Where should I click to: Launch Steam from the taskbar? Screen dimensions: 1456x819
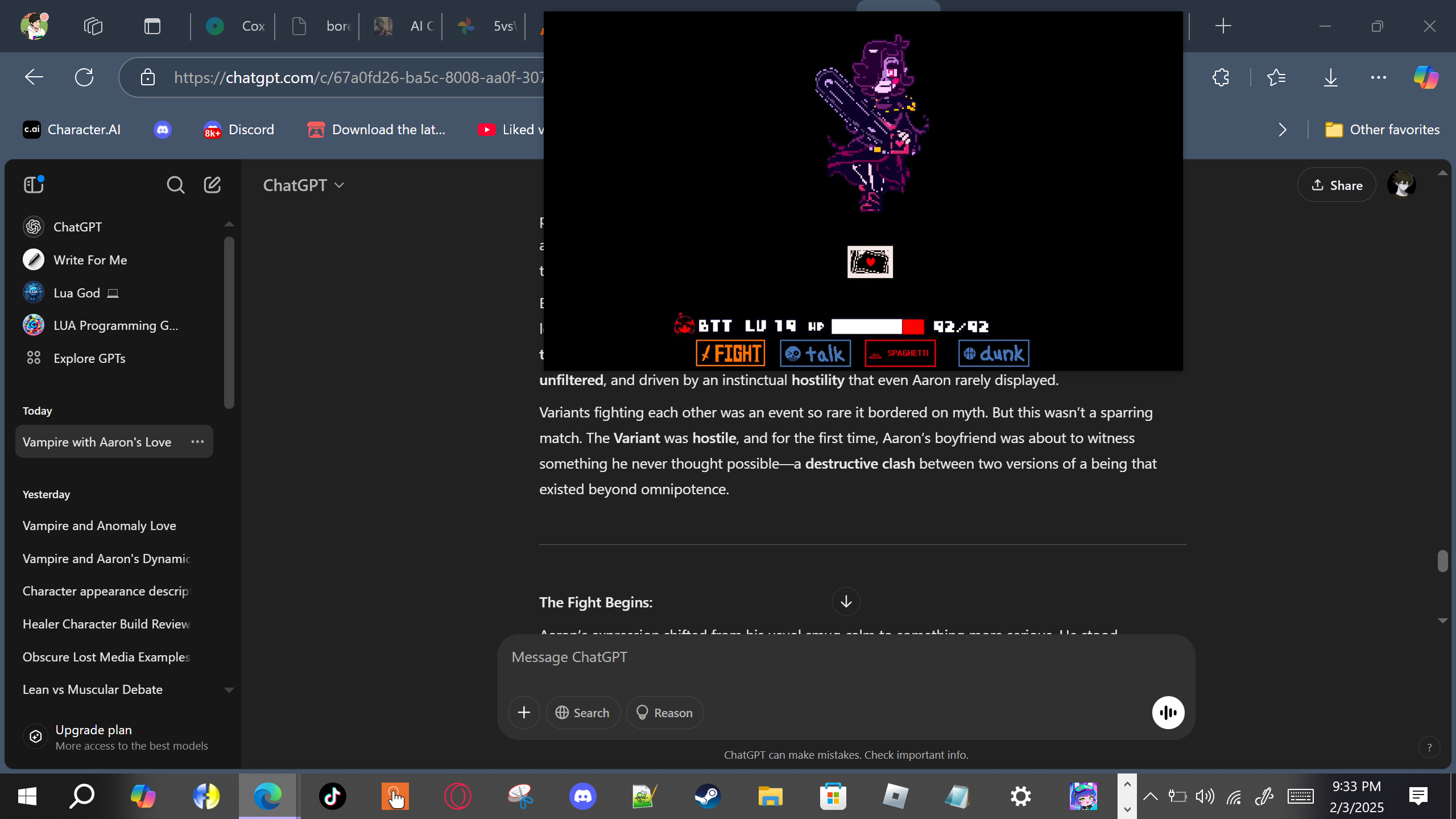(x=708, y=796)
